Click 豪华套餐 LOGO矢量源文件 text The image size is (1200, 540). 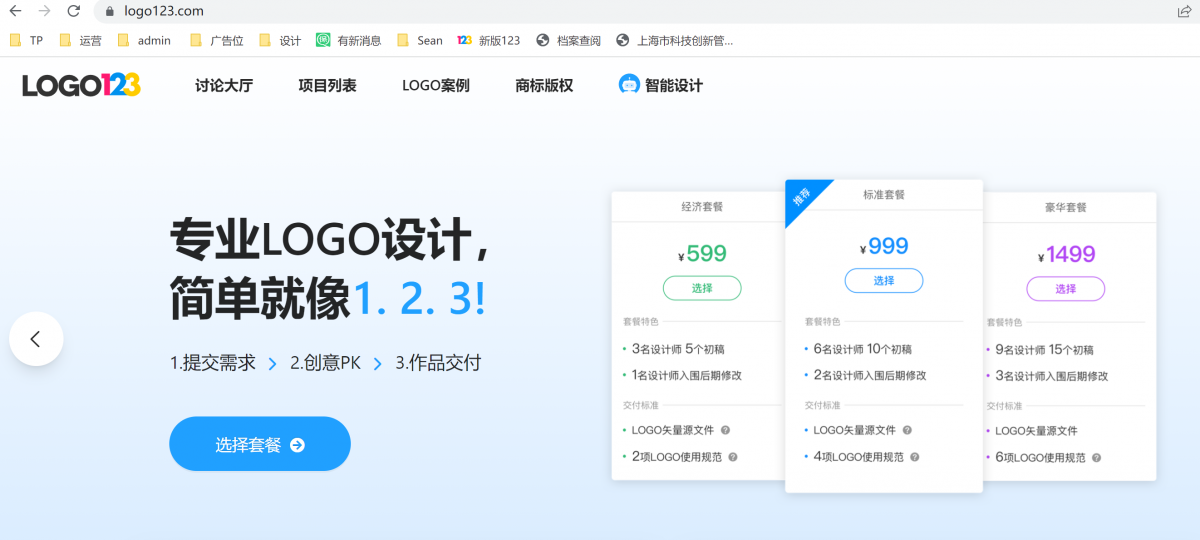coord(1036,431)
